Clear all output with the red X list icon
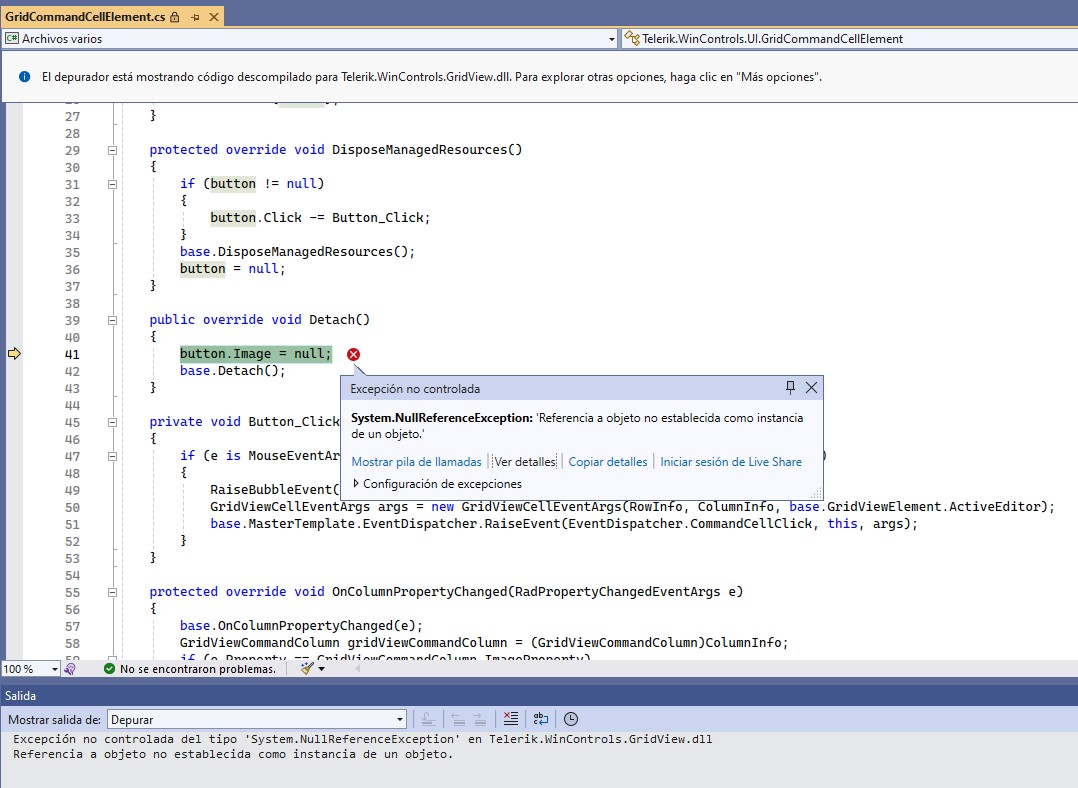 [x=510, y=719]
